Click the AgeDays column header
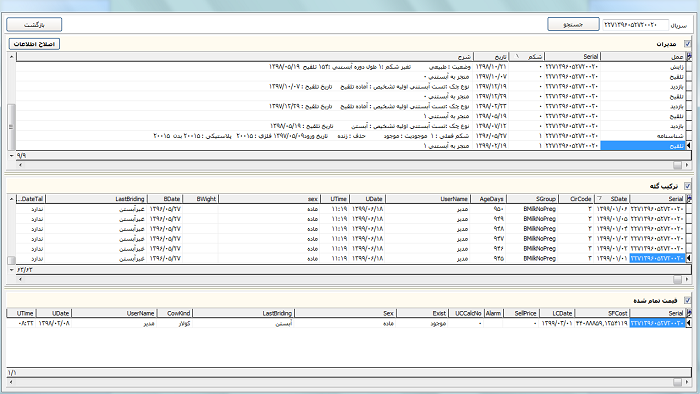Viewport: 700px width, 394px height. click(x=487, y=199)
